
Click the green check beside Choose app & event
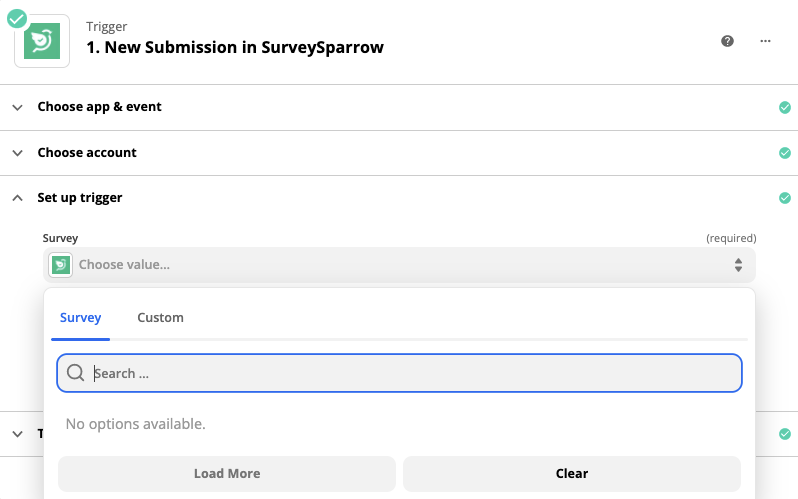pos(785,107)
